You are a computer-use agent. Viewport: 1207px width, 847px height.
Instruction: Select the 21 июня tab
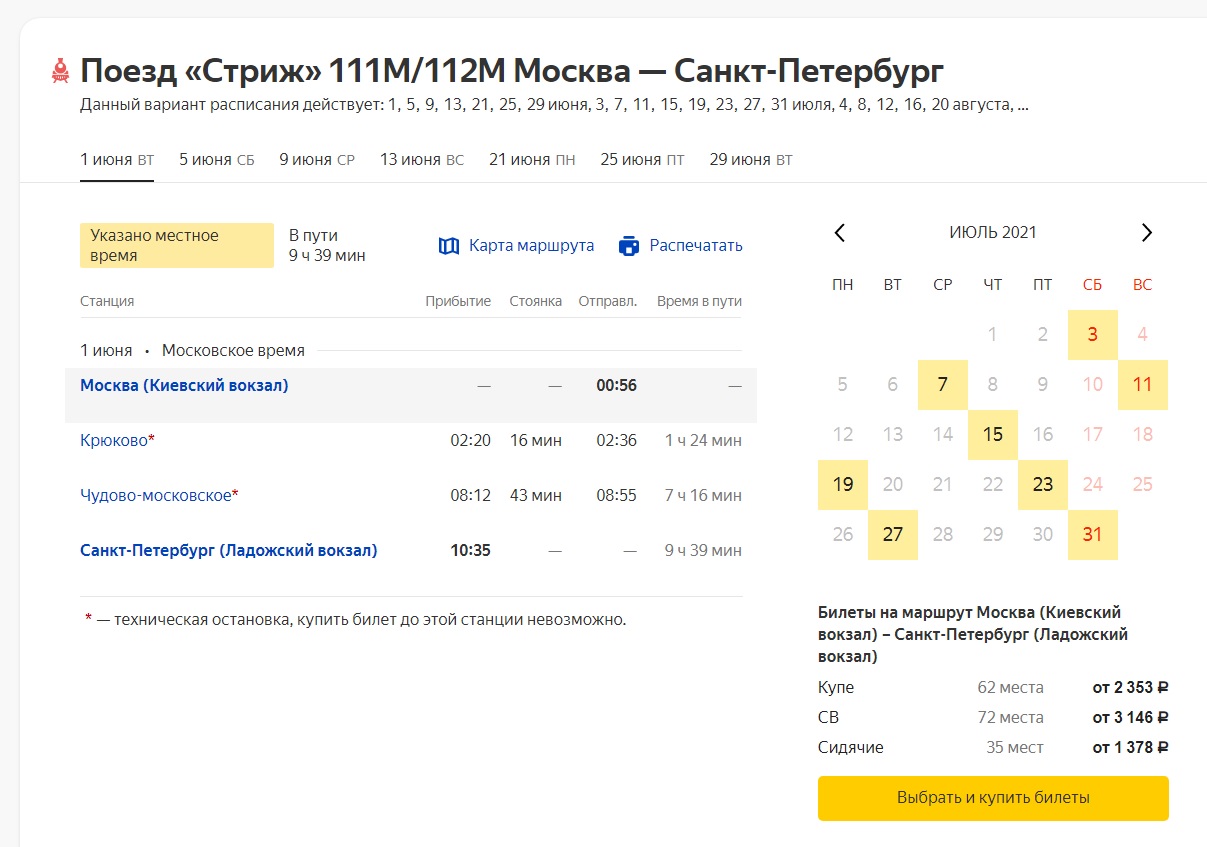click(532, 160)
